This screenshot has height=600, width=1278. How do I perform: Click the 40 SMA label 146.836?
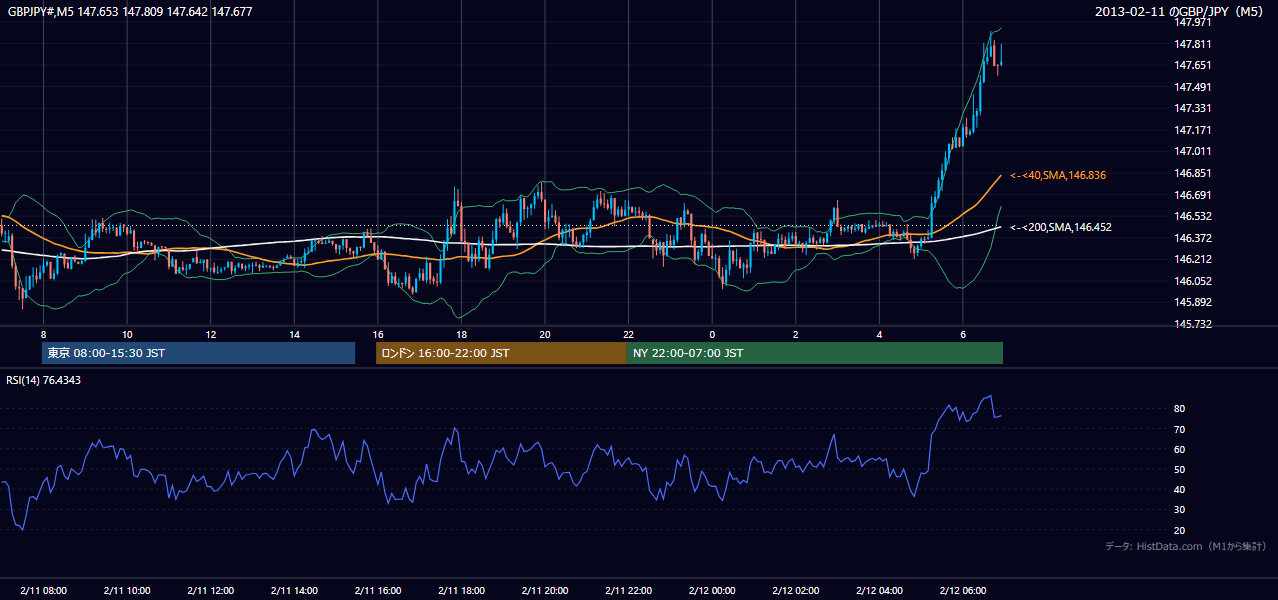coord(1058,175)
